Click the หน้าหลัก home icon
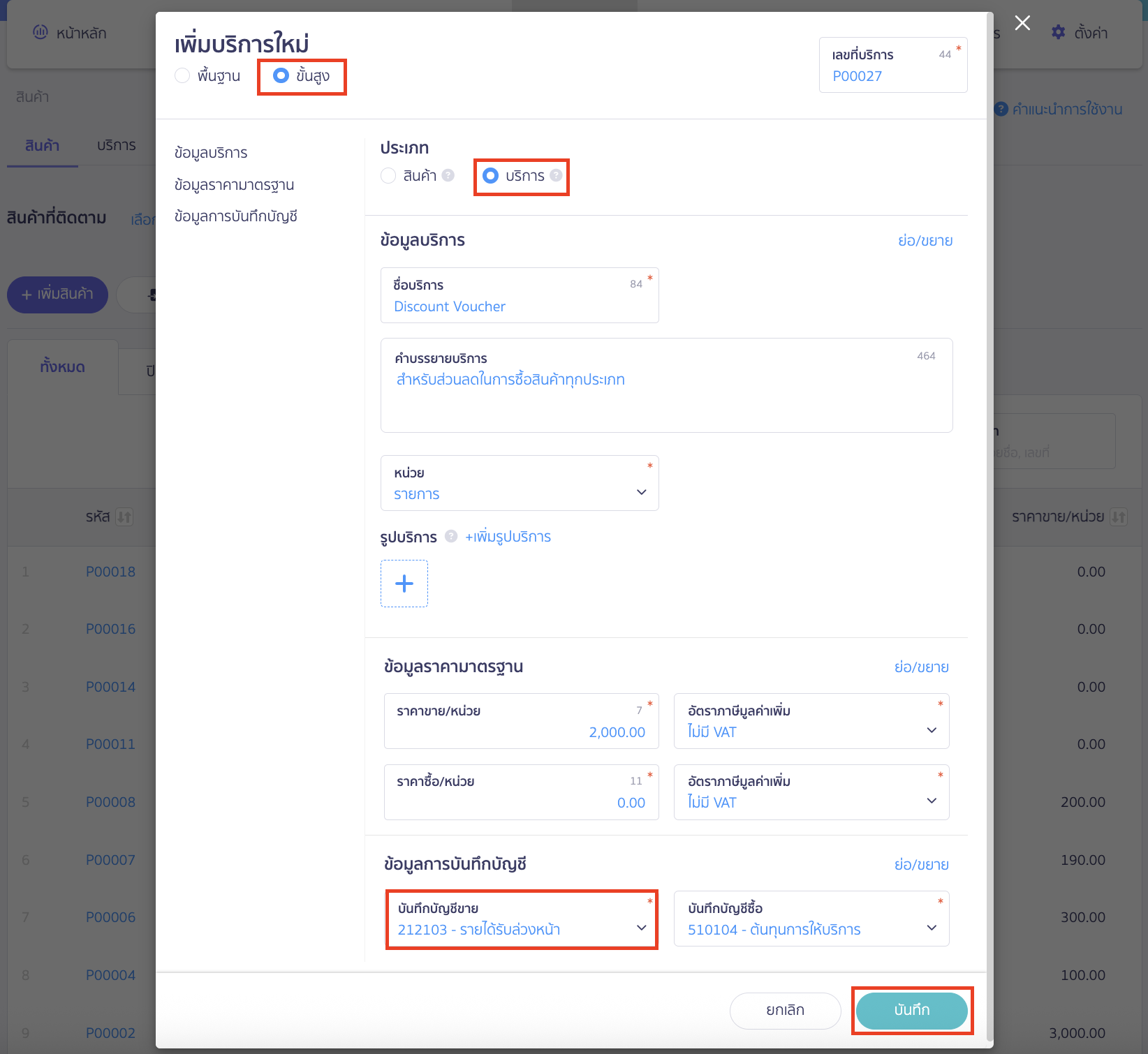The image size is (1148, 1054). tap(40, 32)
